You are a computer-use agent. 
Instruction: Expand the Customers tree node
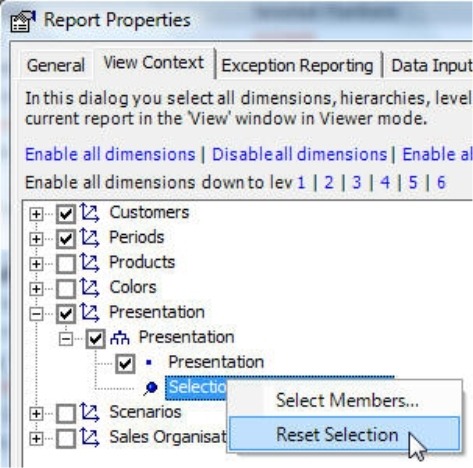pos(36,214)
